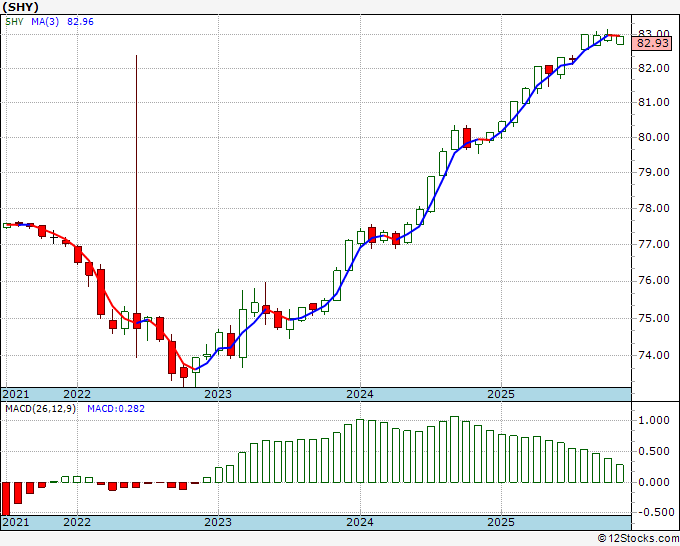Click the 0.500 MACD axis label
Screen dimensions: 680x546
pos(654,451)
